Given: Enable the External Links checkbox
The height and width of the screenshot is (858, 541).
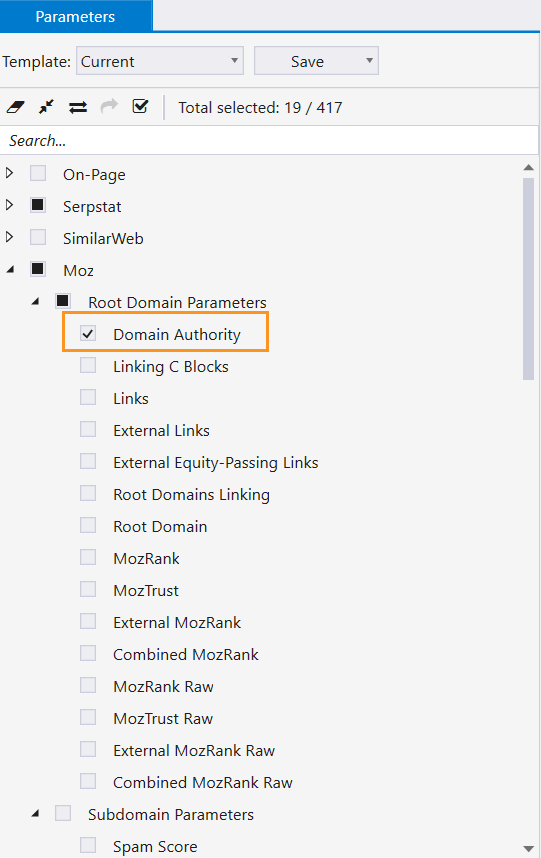Looking at the screenshot, I should click(x=88, y=429).
